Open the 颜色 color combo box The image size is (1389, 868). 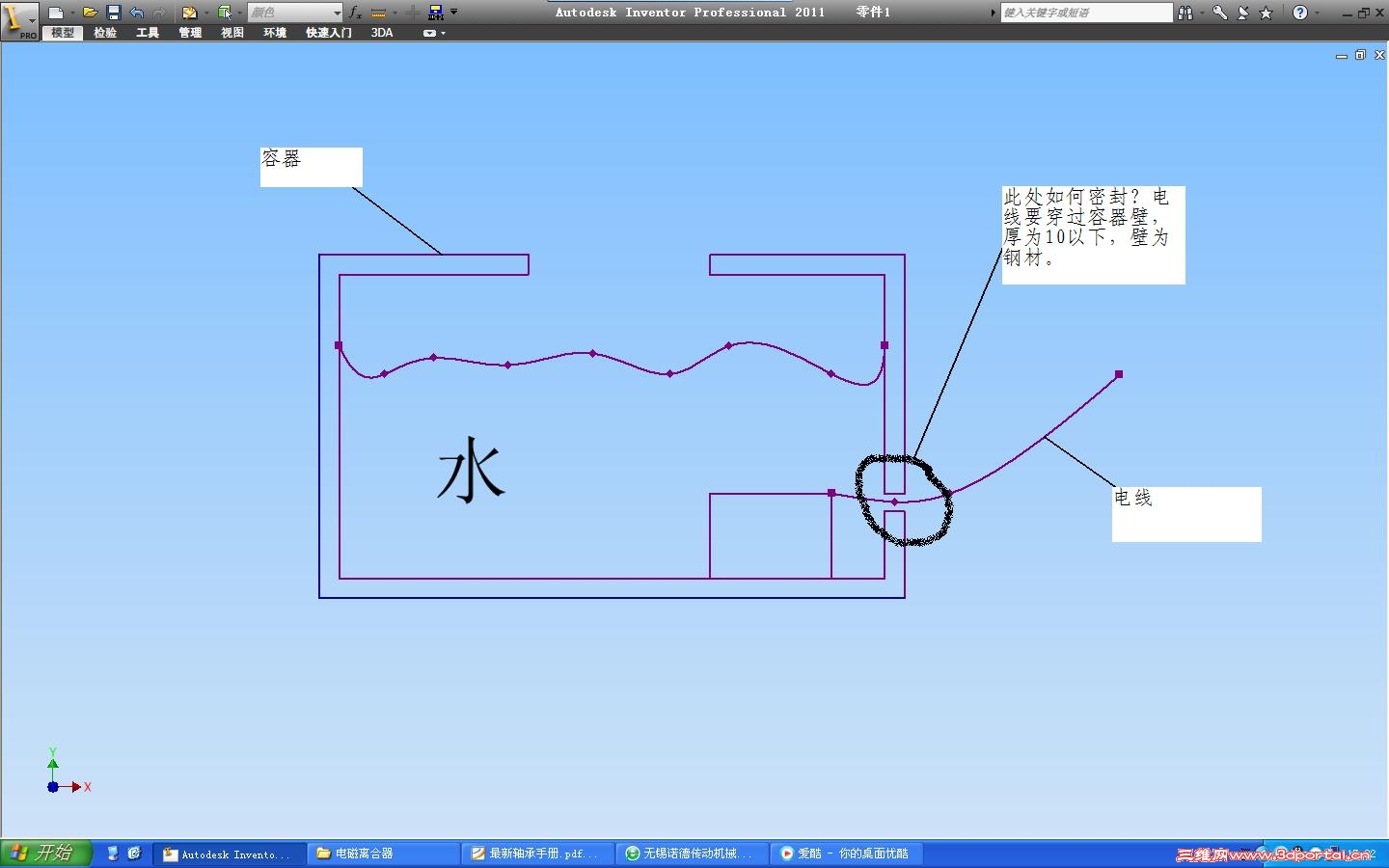(x=295, y=13)
